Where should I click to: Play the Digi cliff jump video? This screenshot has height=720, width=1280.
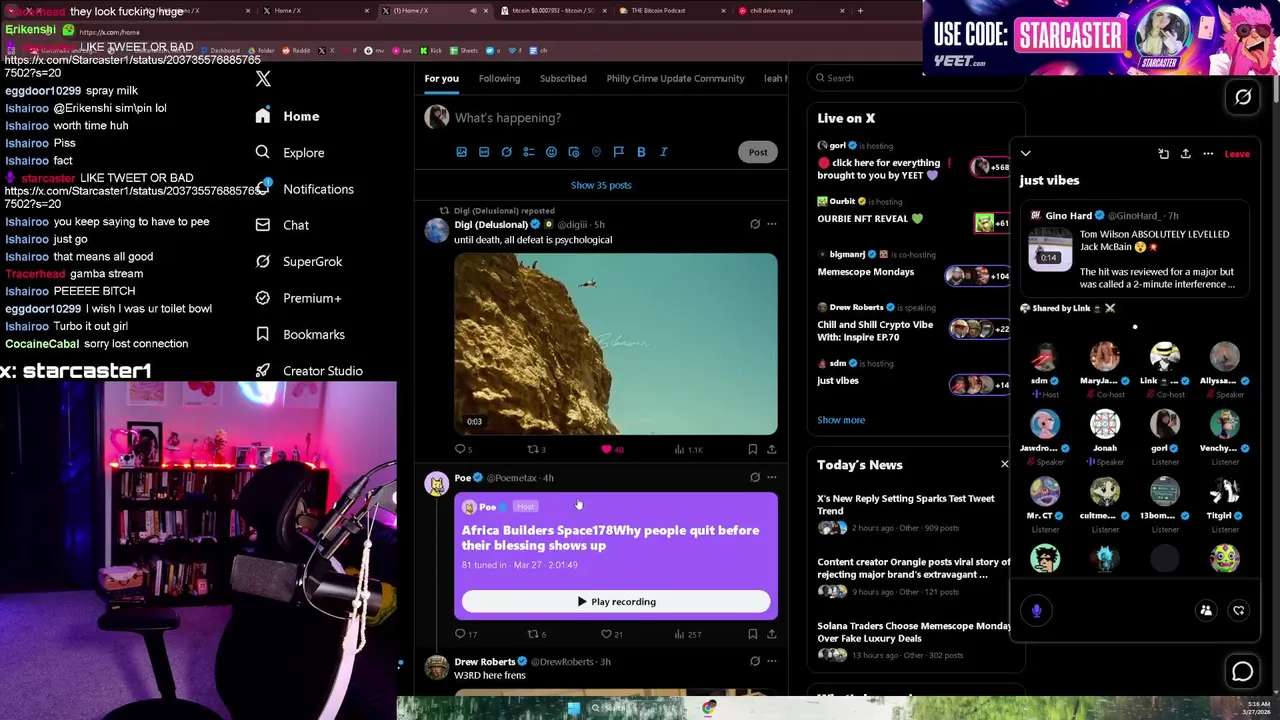tap(615, 344)
